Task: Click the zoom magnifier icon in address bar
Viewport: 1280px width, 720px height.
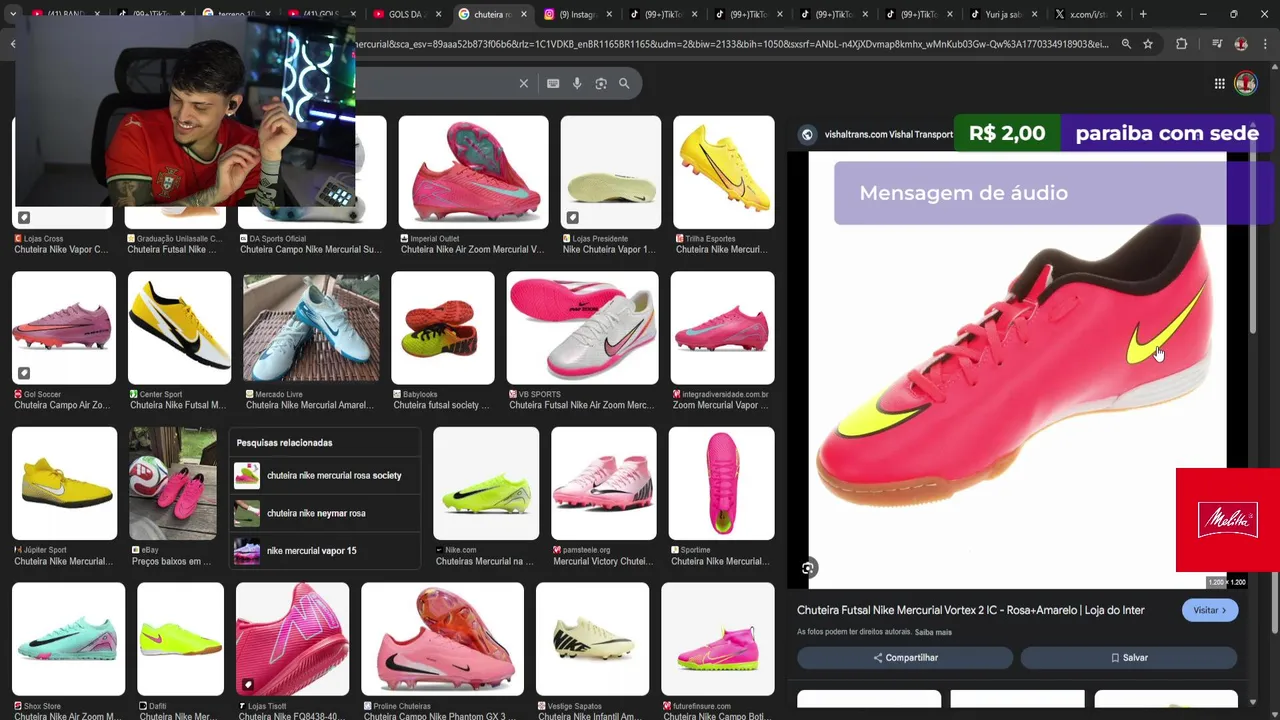Action: 1126,44
